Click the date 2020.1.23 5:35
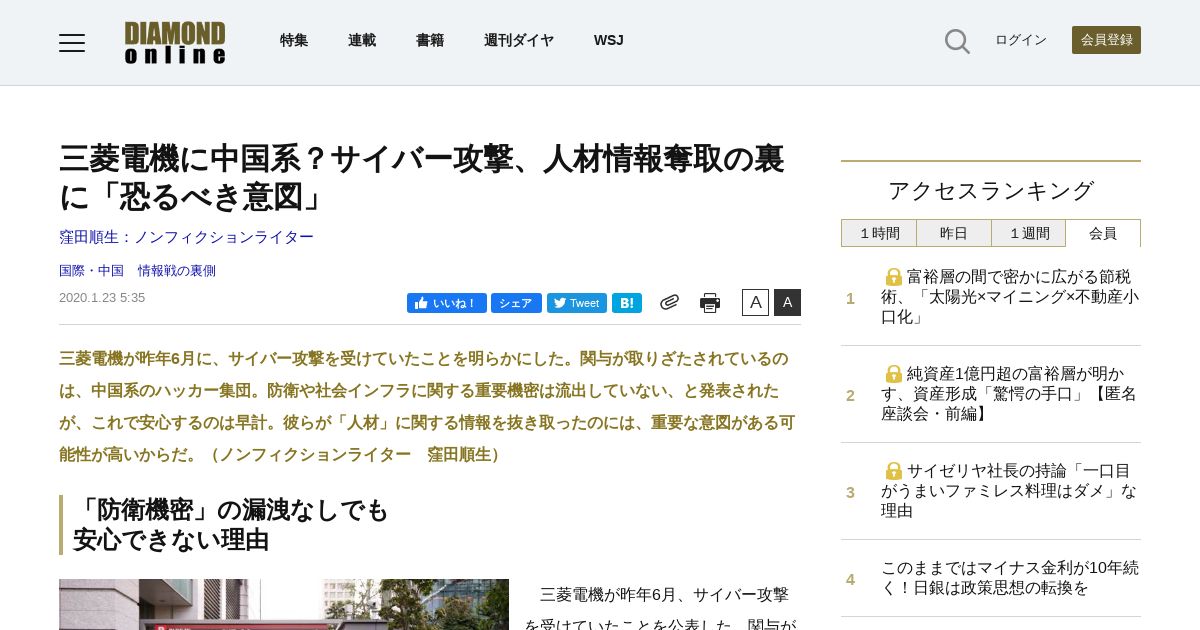The image size is (1200, 630). click(x=102, y=298)
